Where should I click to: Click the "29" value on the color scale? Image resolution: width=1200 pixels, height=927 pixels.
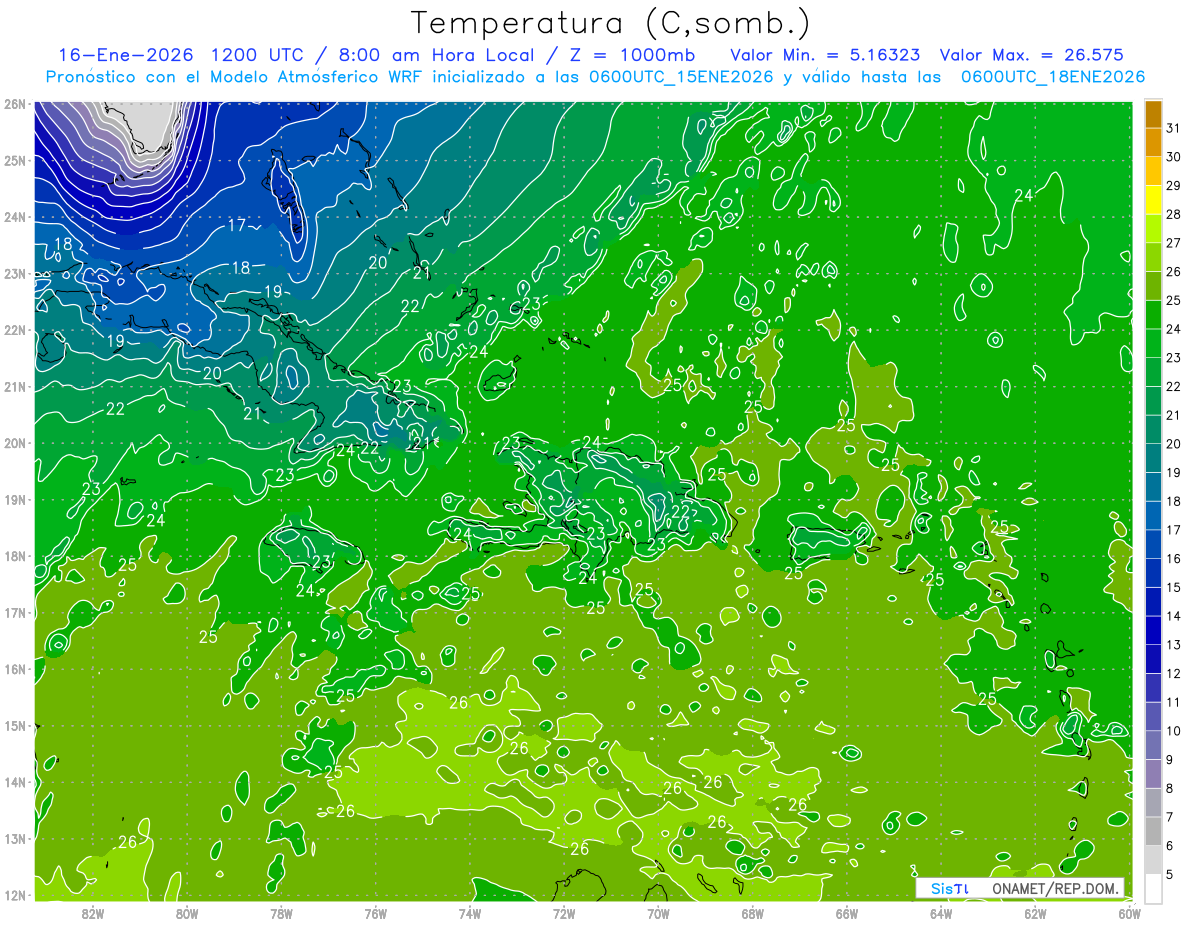[x=1174, y=186]
